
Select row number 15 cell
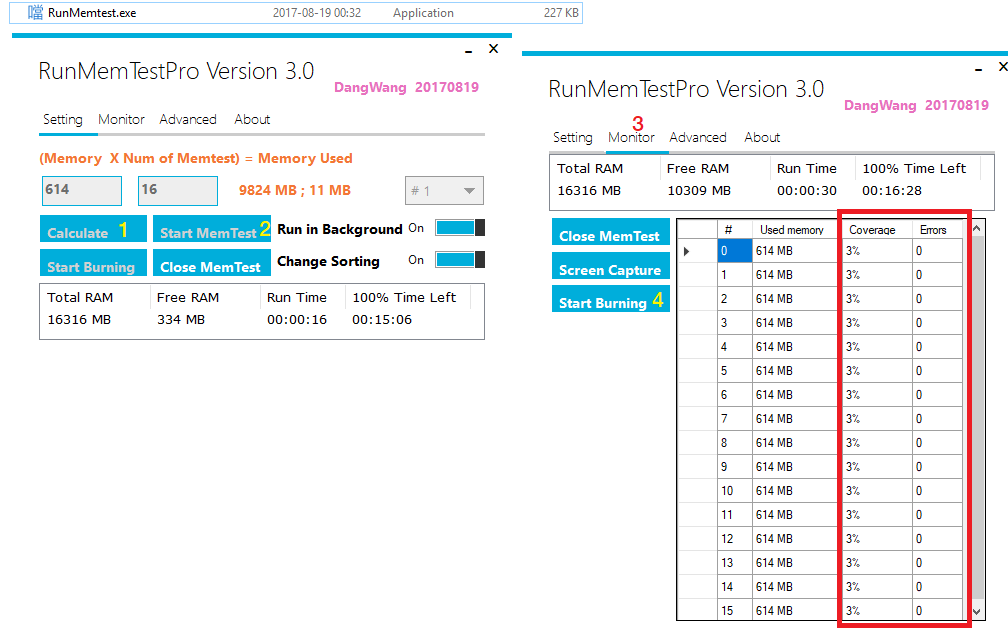[734, 611]
